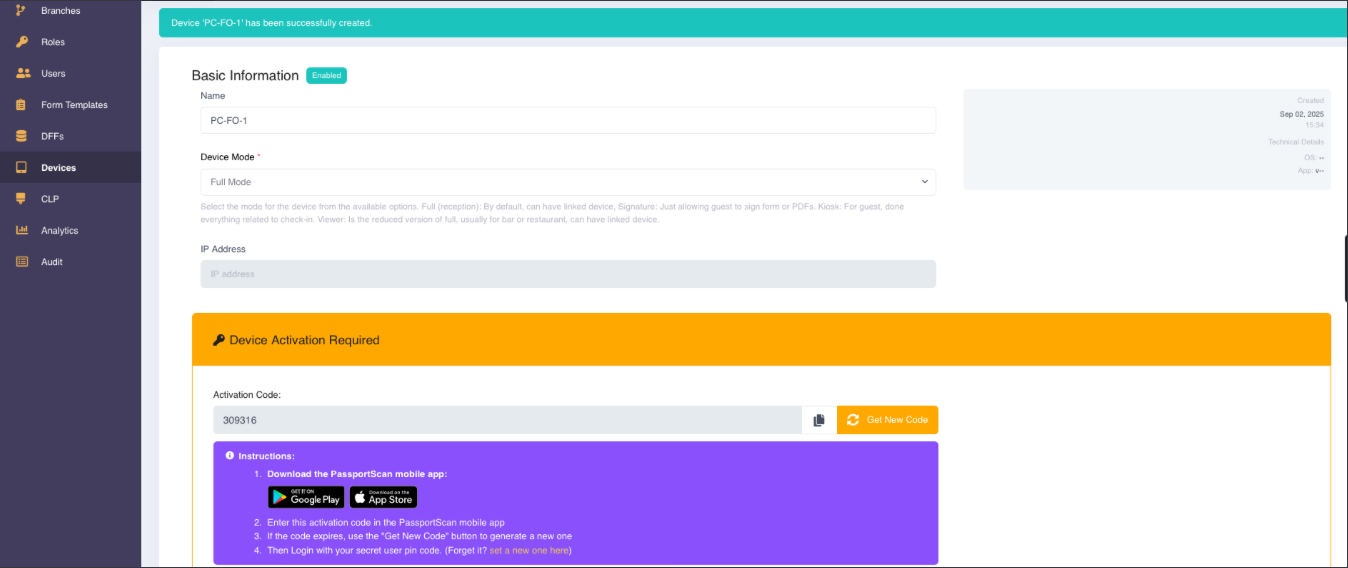Click the Download on the App Store badge

click(x=383, y=497)
